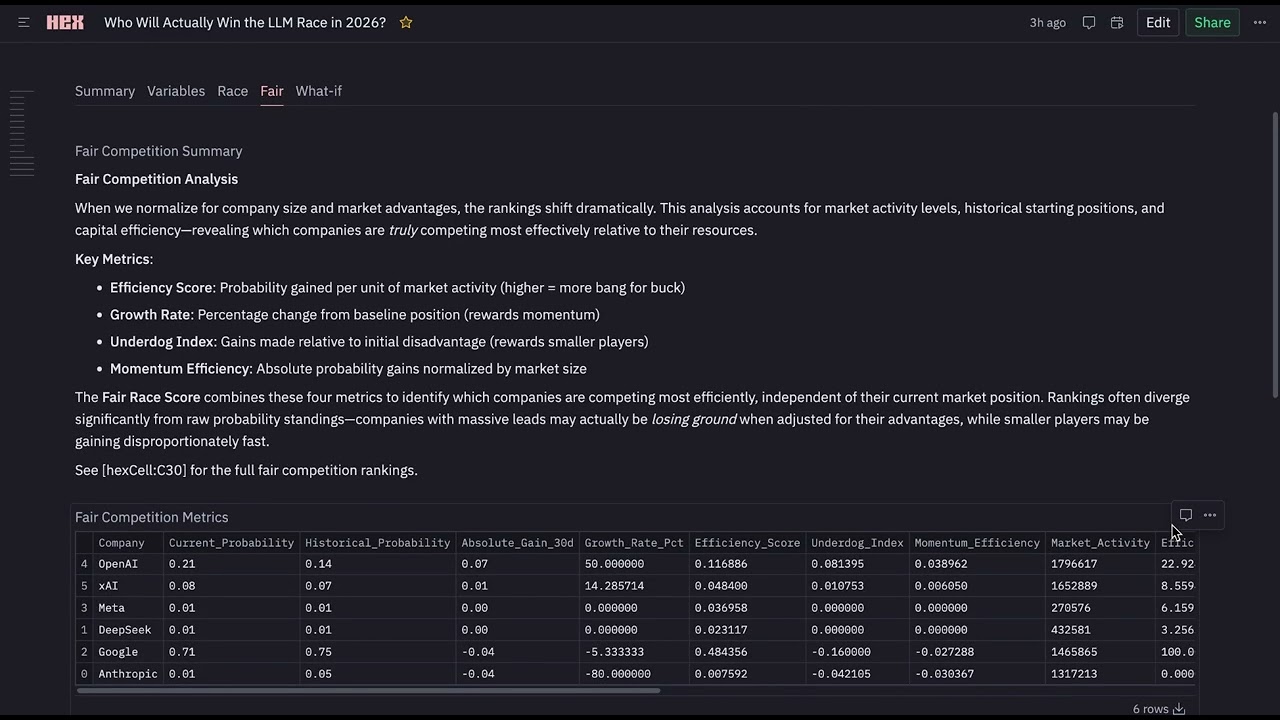Sort by the Growth_Rate_Pct column header
This screenshot has width=1280, height=720.
pos(634,543)
